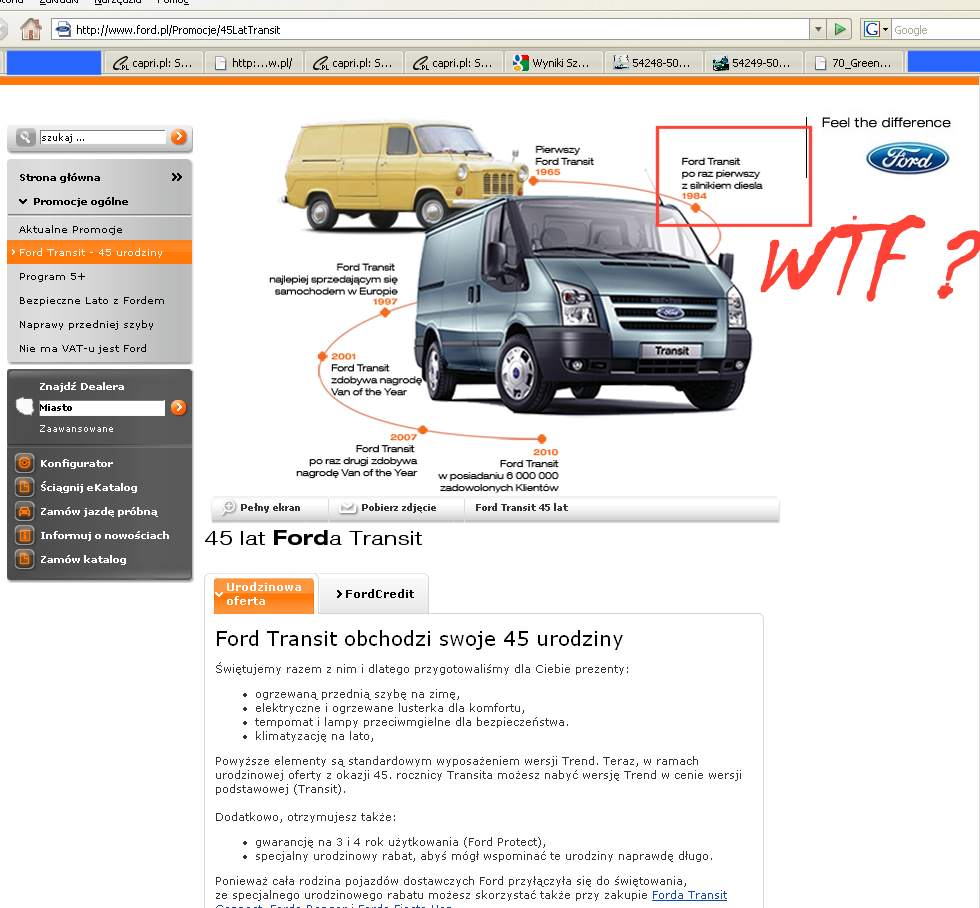The width and height of the screenshot is (980, 908).
Task: Click the orange arrow next to szukaj
Action: tap(179, 137)
